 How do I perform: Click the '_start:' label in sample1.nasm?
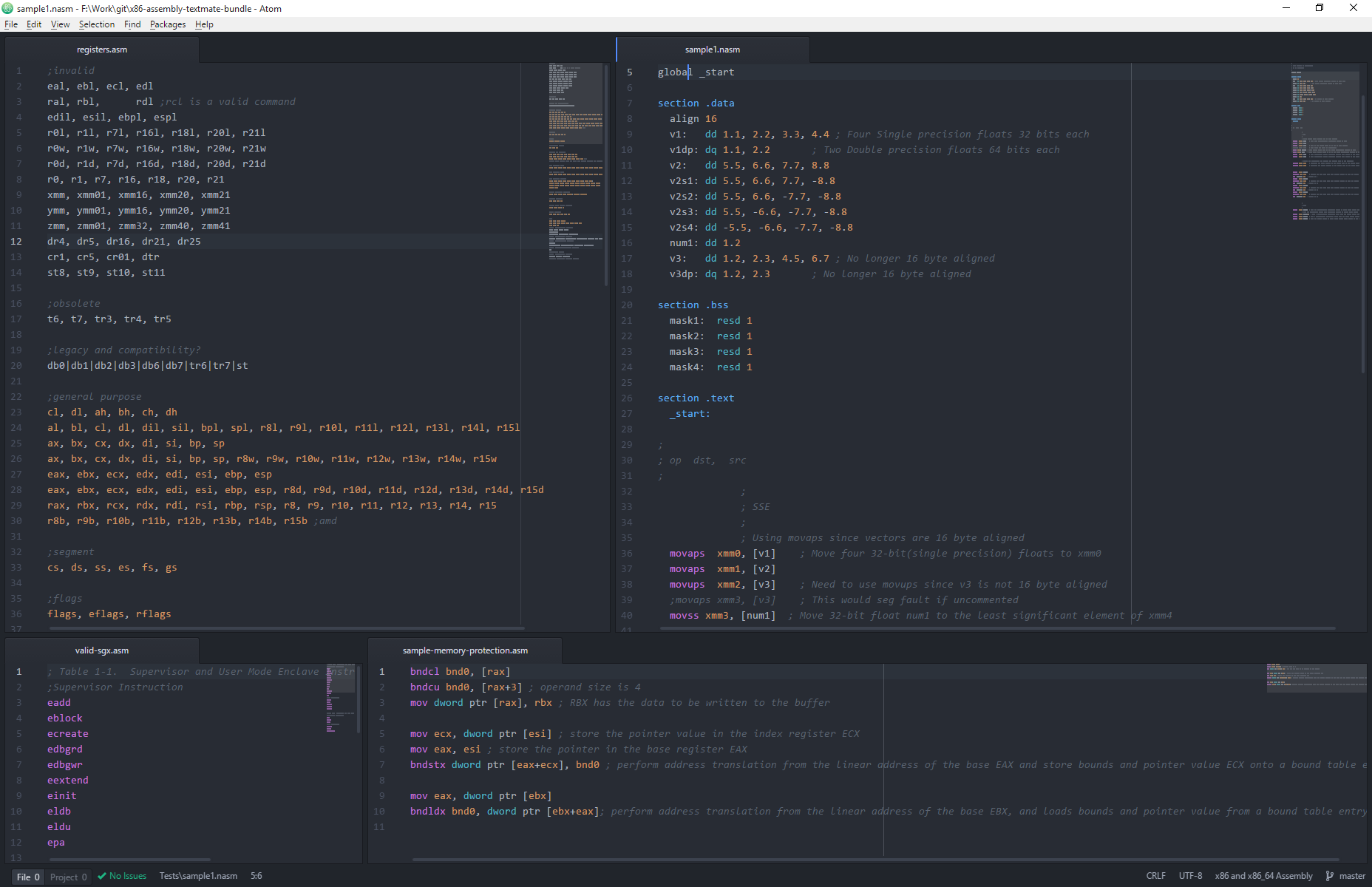coord(690,414)
